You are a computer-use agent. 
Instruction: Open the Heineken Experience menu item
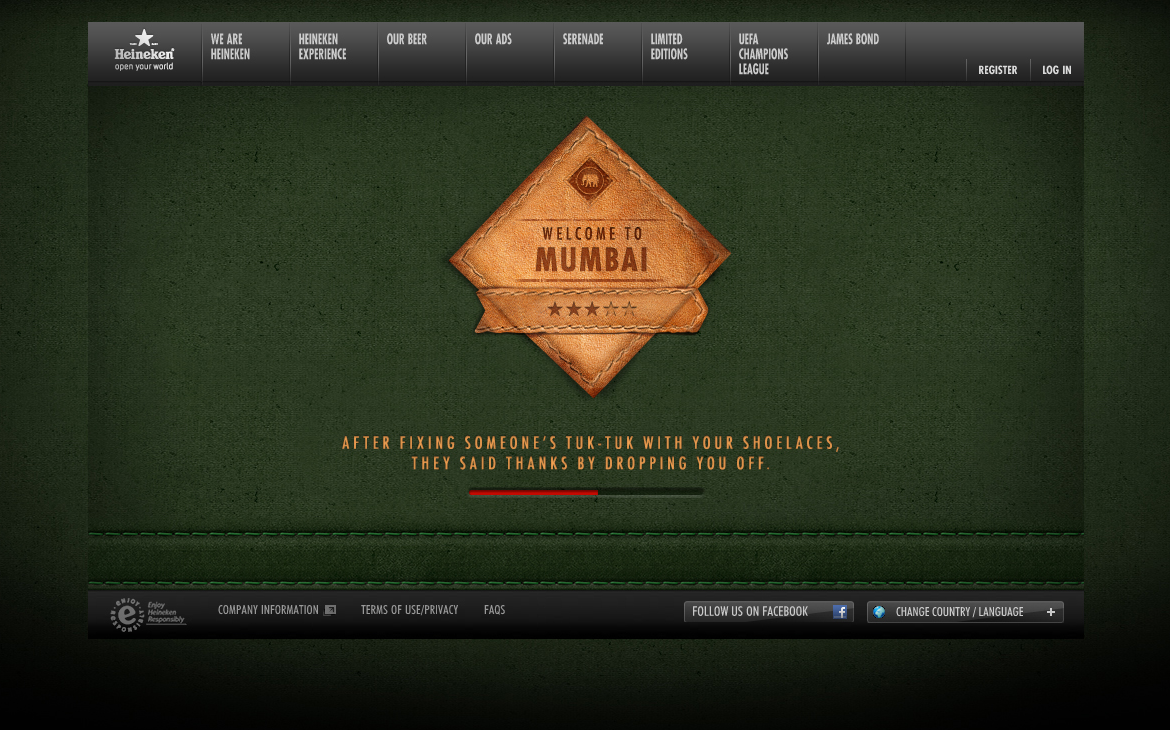tap(322, 46)
